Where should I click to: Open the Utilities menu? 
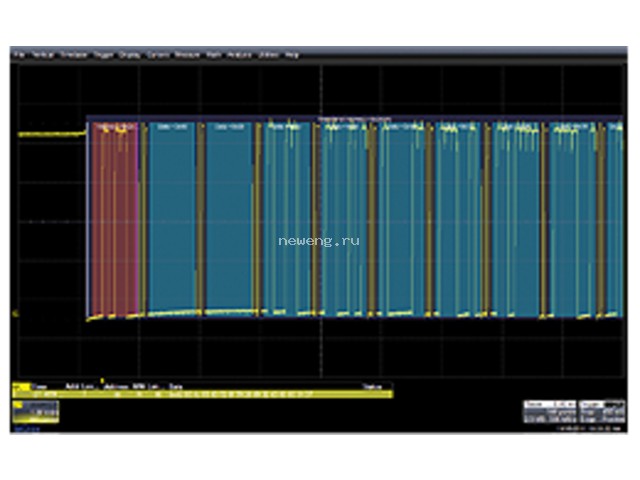(269, 54)
